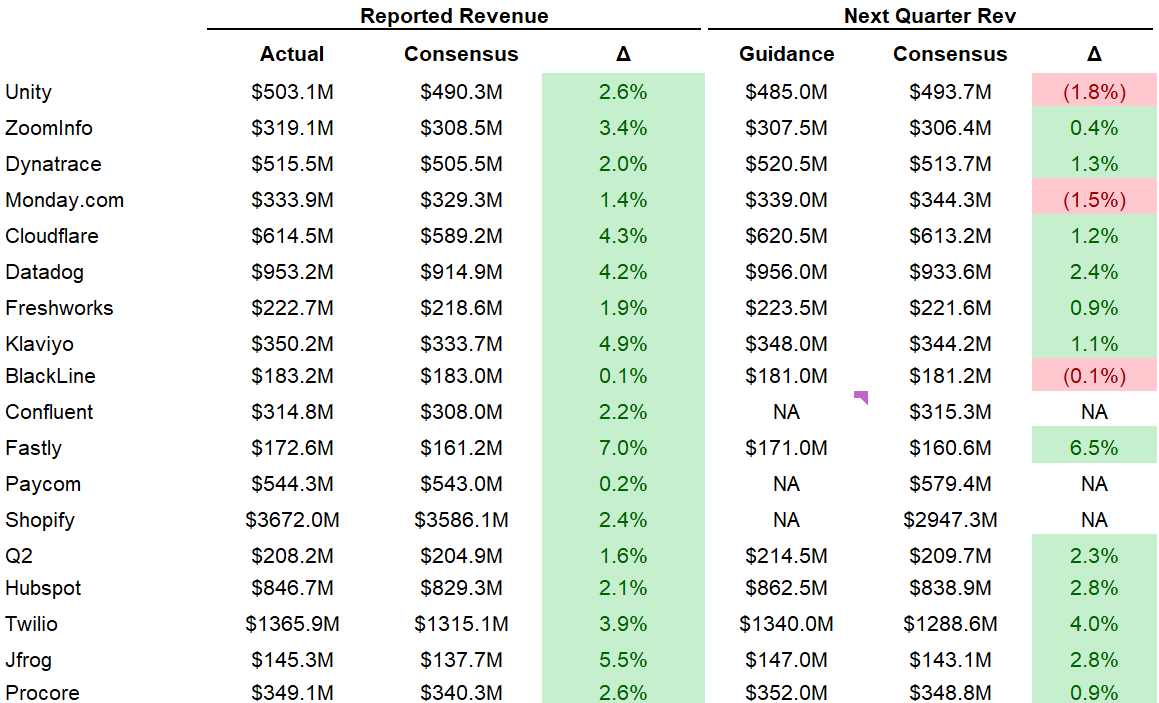Click the Datadog row label
This screenshot has width=1159, height=703.
coord(44,272)
